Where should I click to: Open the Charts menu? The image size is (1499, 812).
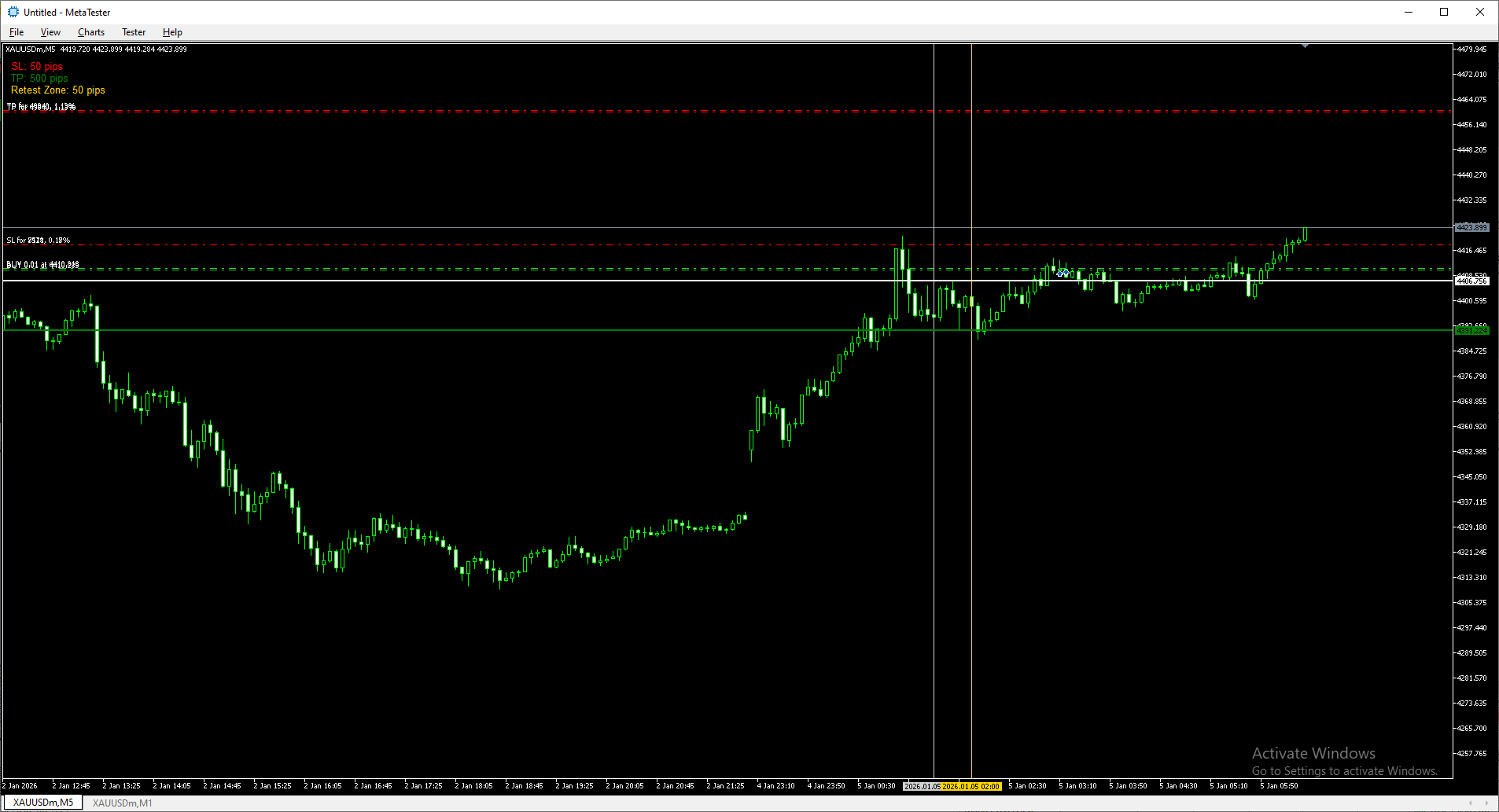pos(91,32)
